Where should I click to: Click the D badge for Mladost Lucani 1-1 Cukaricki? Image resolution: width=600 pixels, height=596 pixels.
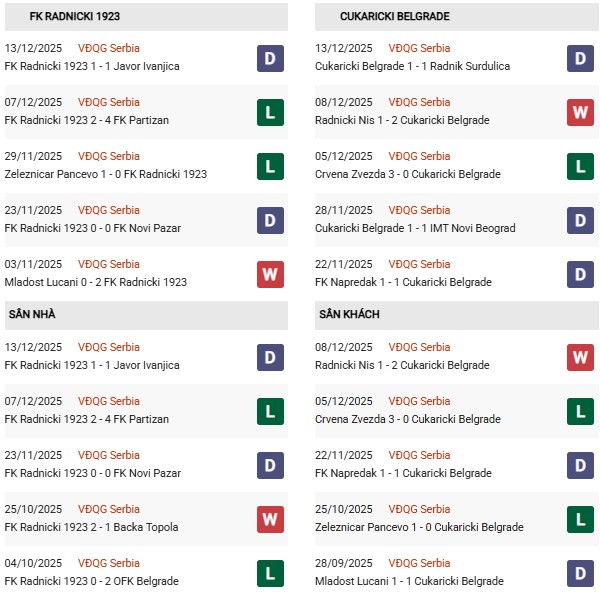tap(580, 572)
